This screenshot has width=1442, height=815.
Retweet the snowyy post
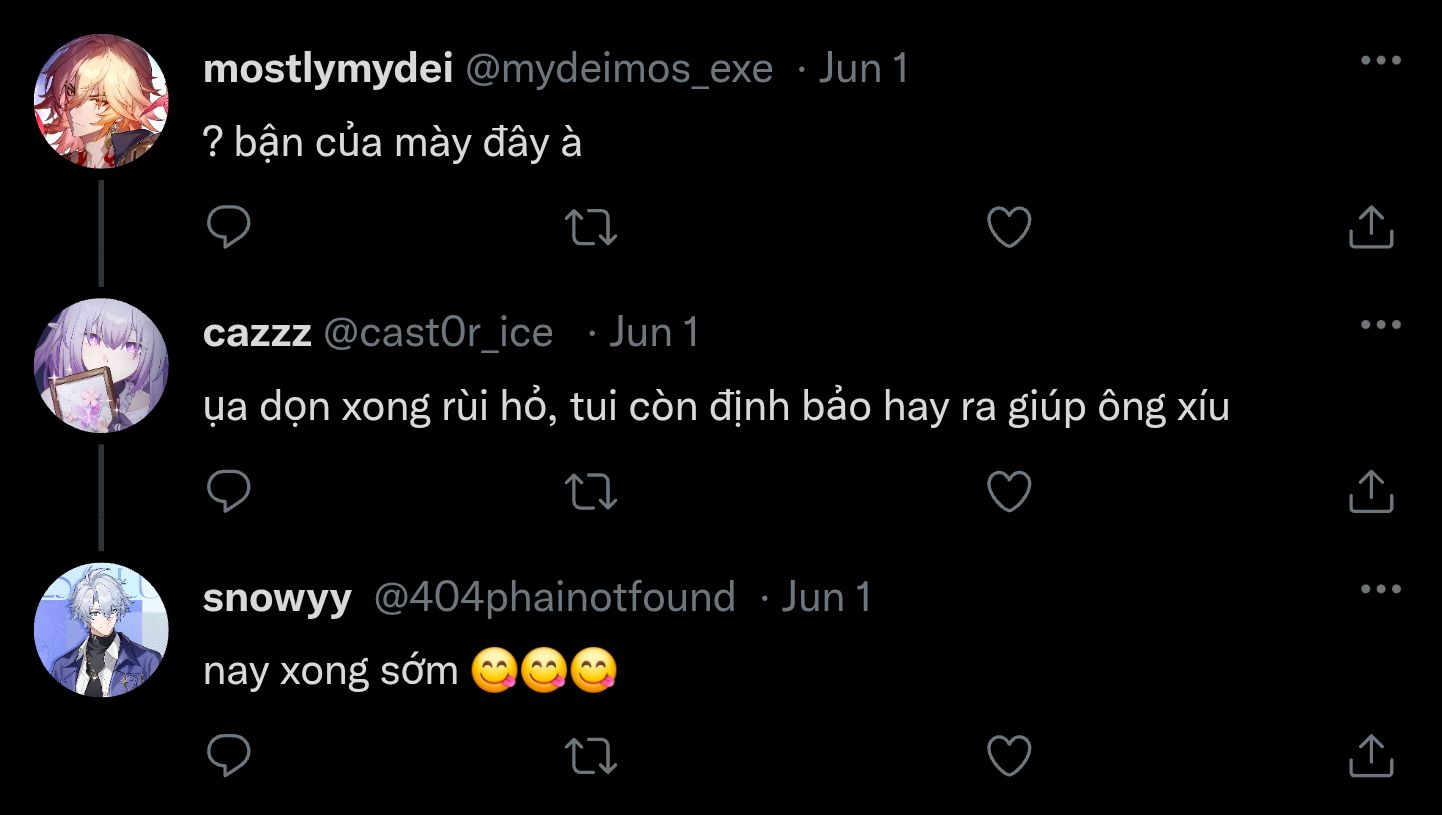(x=591, y=756)
